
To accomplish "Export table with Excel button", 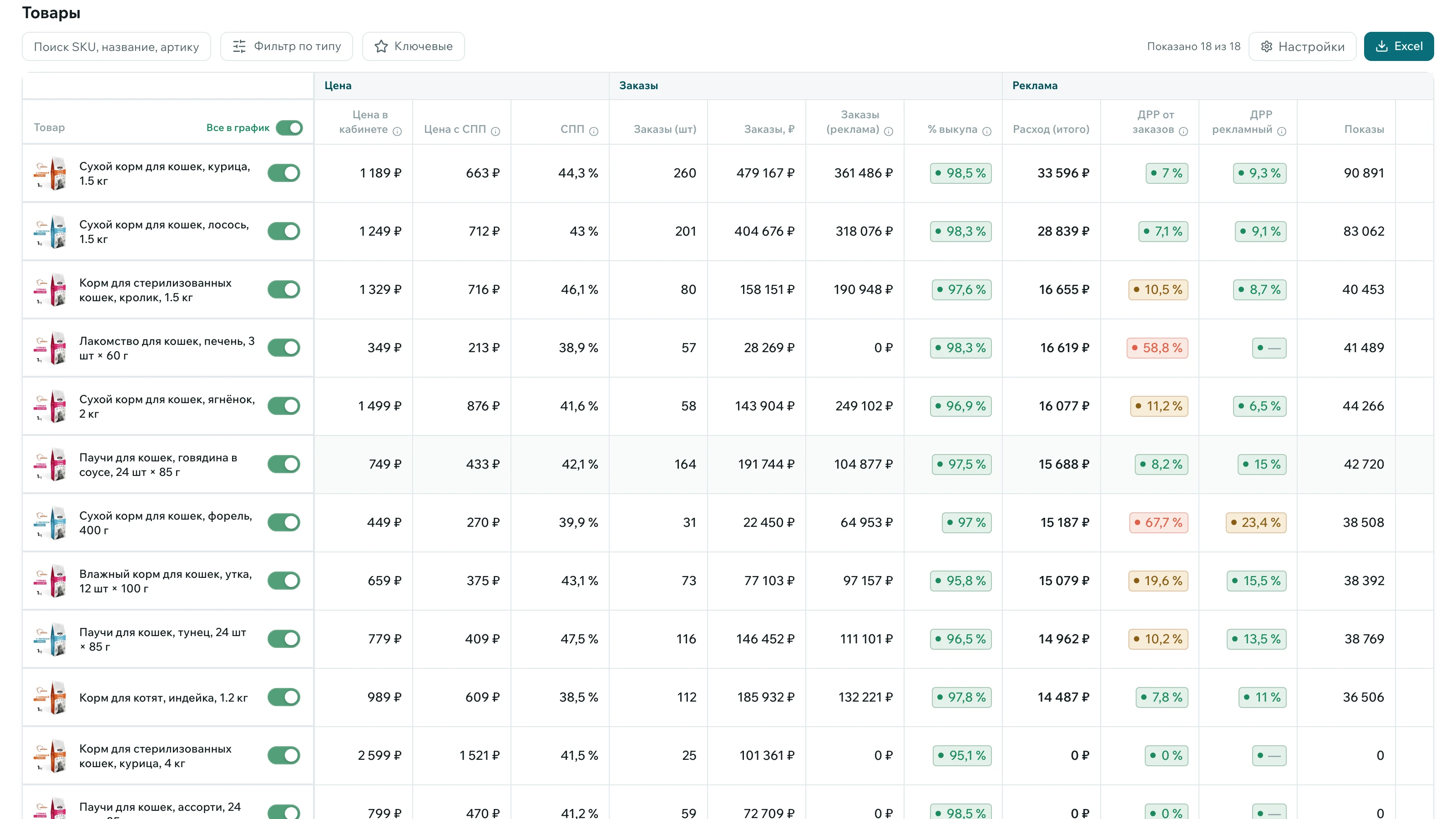I will click(x=1398, y=46).
